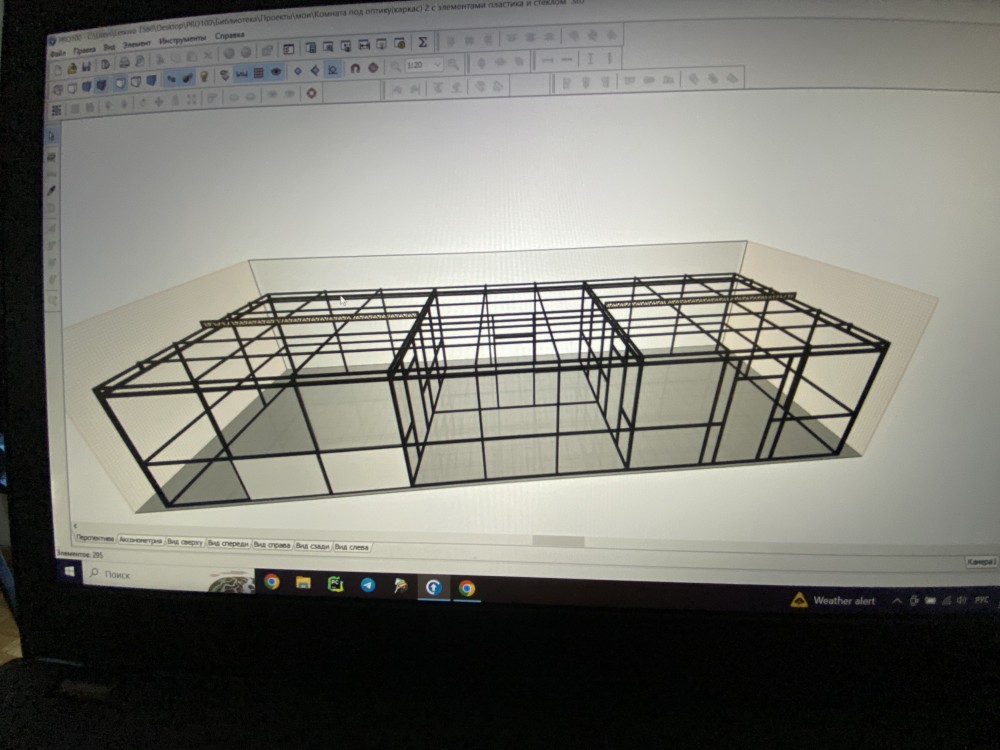Switch to the Вид сверху tab
Screen dimensions: 1000x750
185,542
